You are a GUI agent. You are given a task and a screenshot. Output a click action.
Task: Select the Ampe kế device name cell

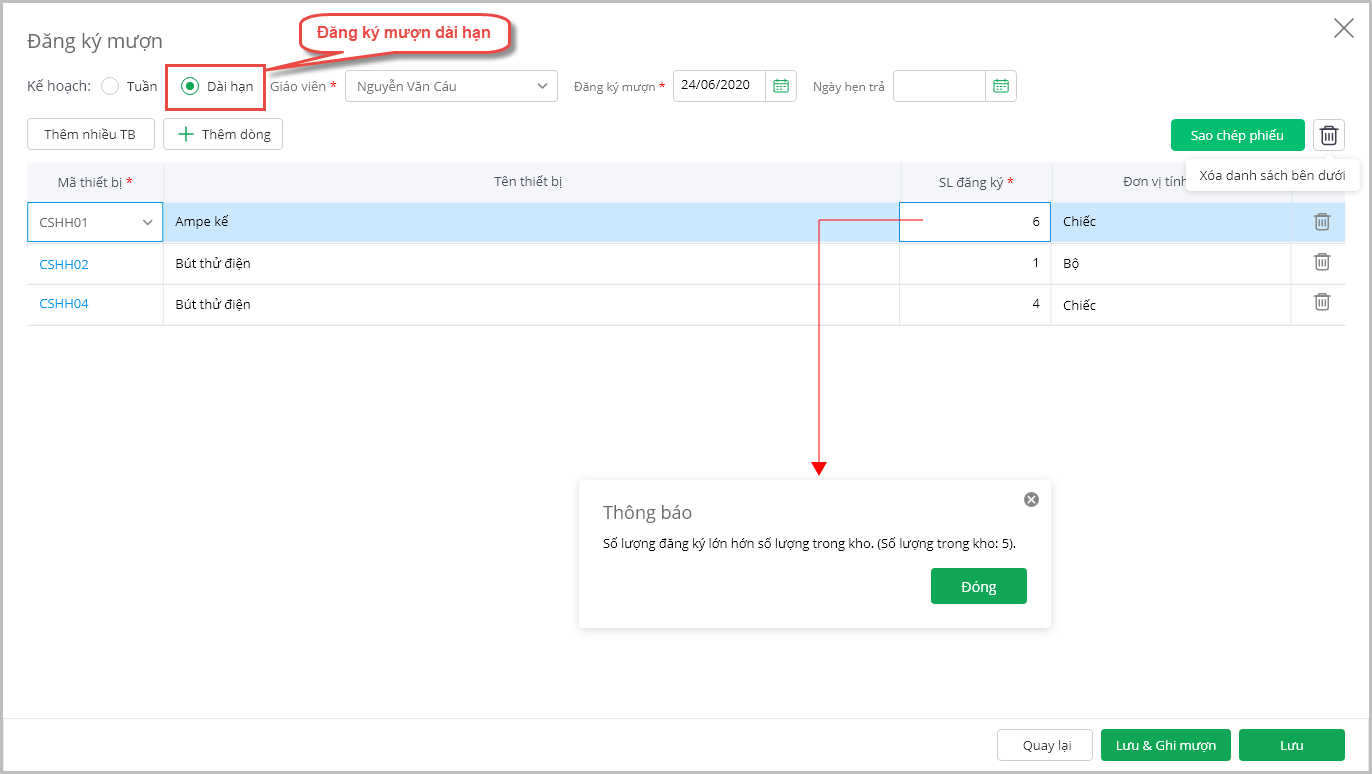coord(531,222)
